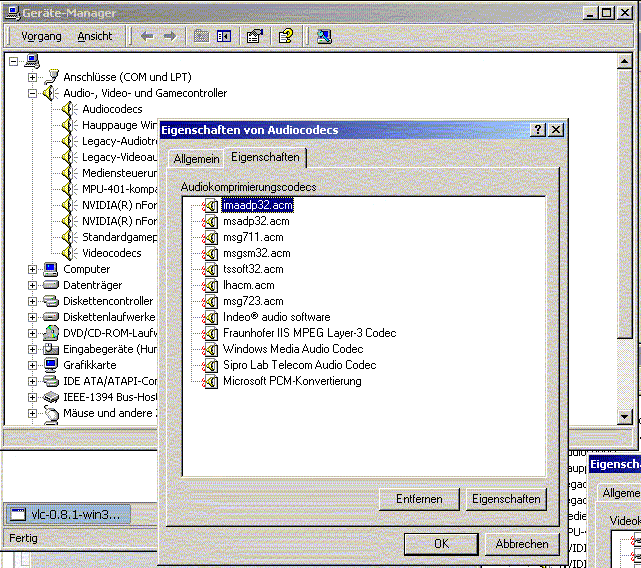Select the Legacy-Audiotreiber tree item

119,141
